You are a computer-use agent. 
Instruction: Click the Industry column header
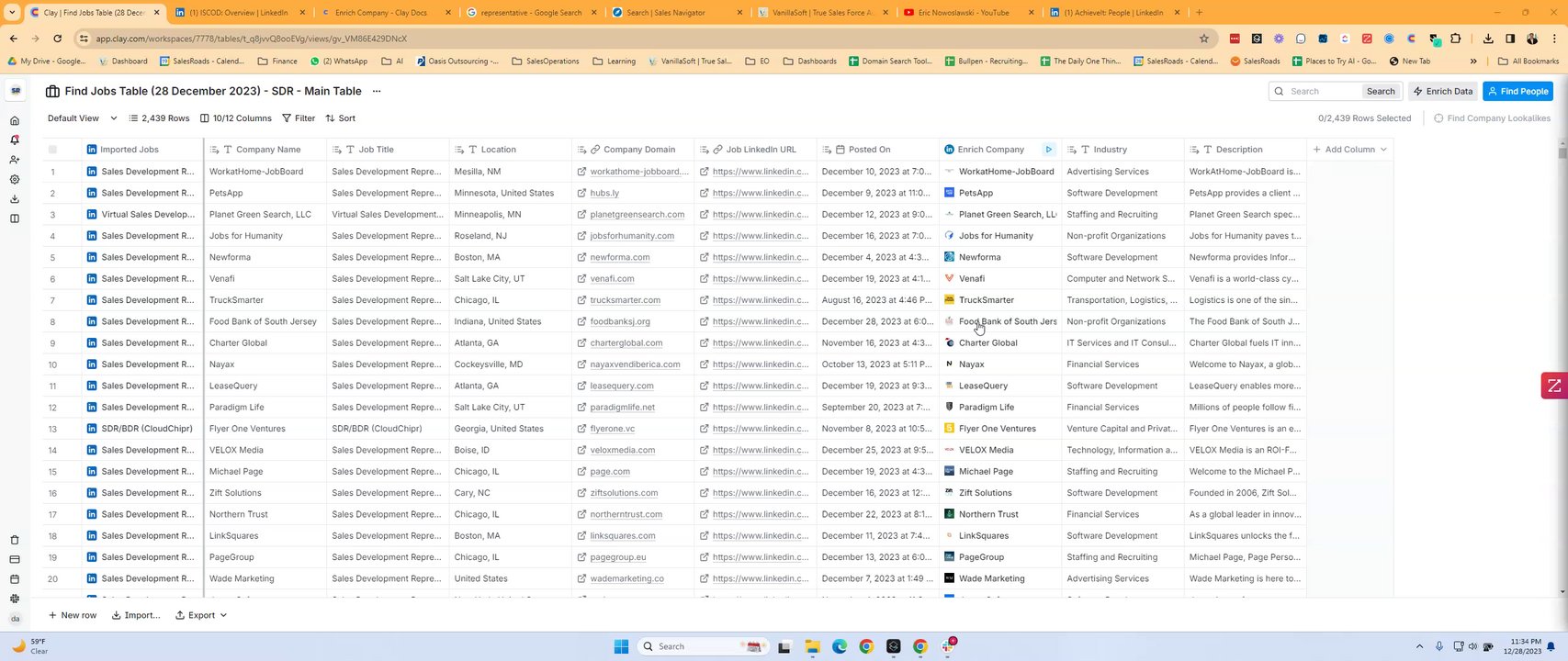1122,150
